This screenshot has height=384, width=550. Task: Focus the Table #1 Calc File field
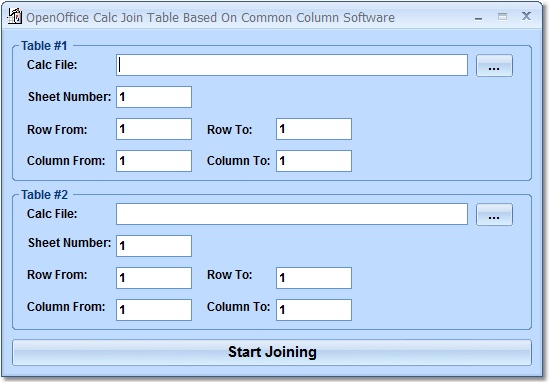pos(292,65)
